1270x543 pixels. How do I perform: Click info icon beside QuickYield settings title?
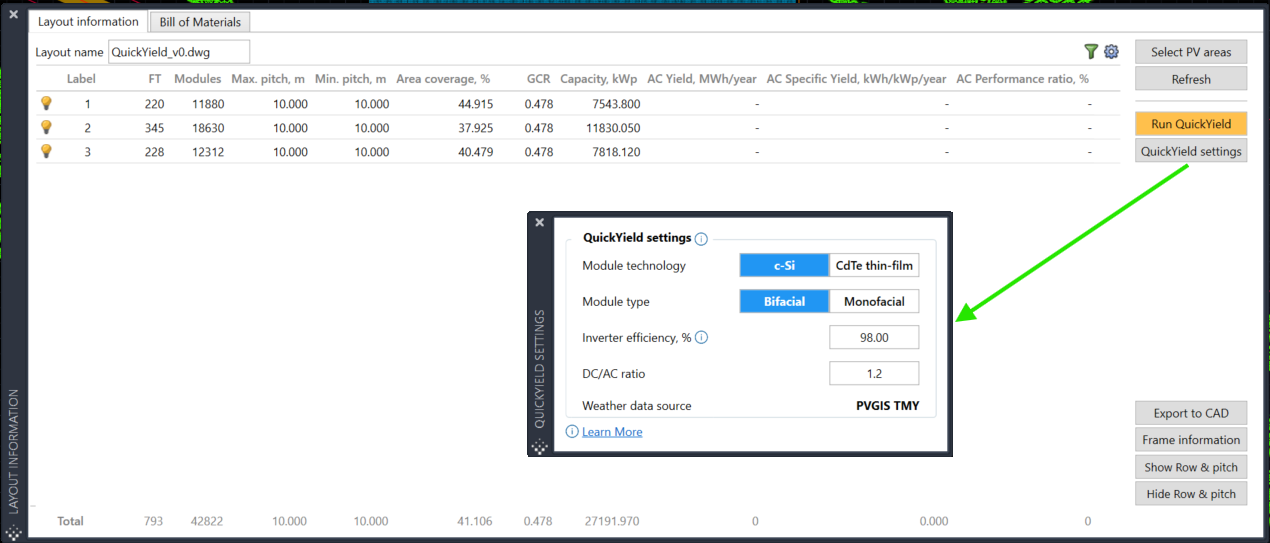(701, 239)
